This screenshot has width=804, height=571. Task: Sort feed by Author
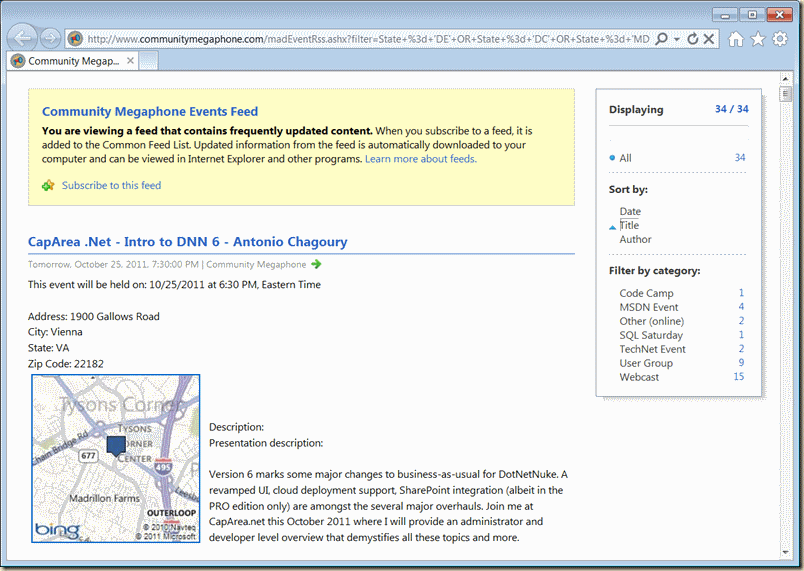pos(635,239)
